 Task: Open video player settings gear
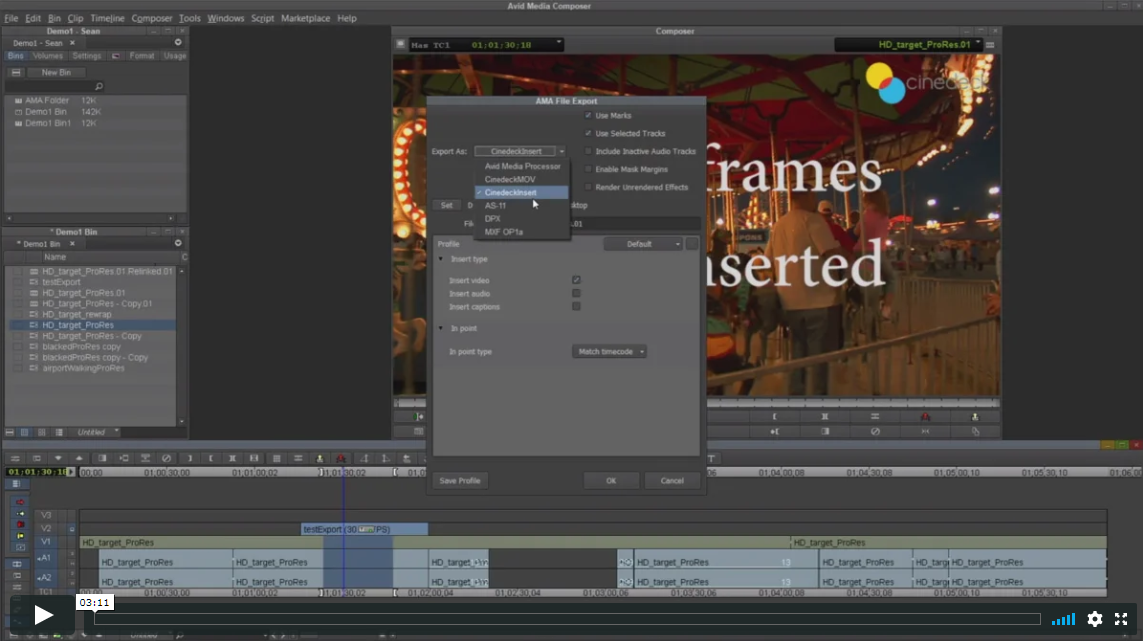pos(1095,619)
